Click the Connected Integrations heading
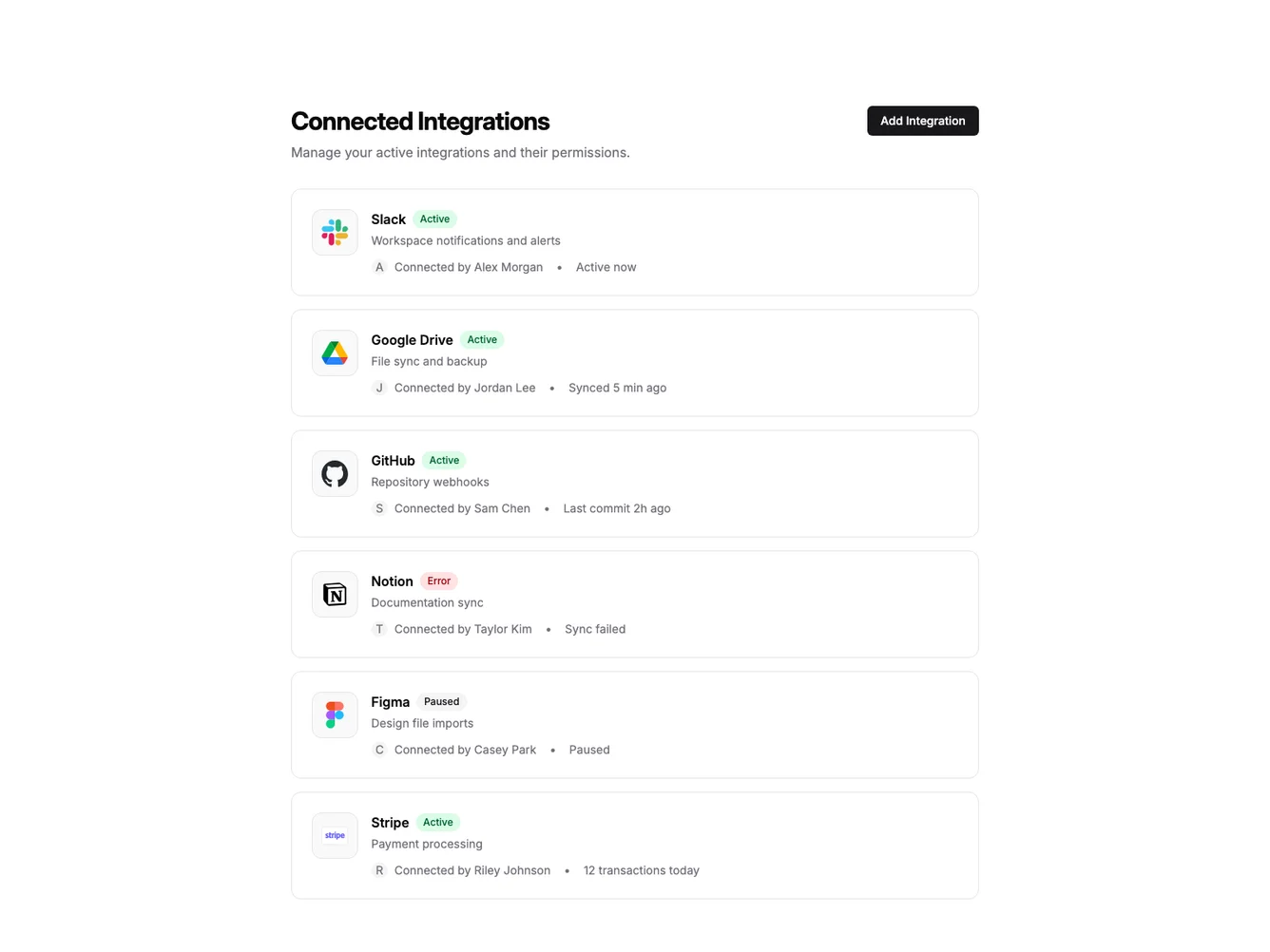The image size is (1270, 952). point(420,121)
